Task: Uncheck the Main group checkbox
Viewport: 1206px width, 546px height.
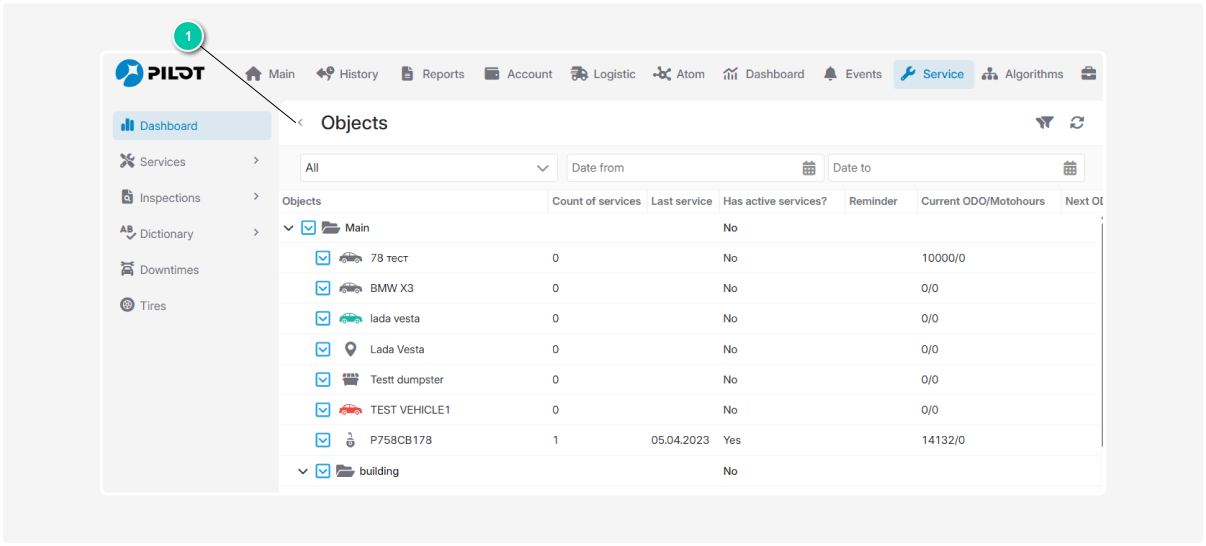Action: (x=309, y=228)
